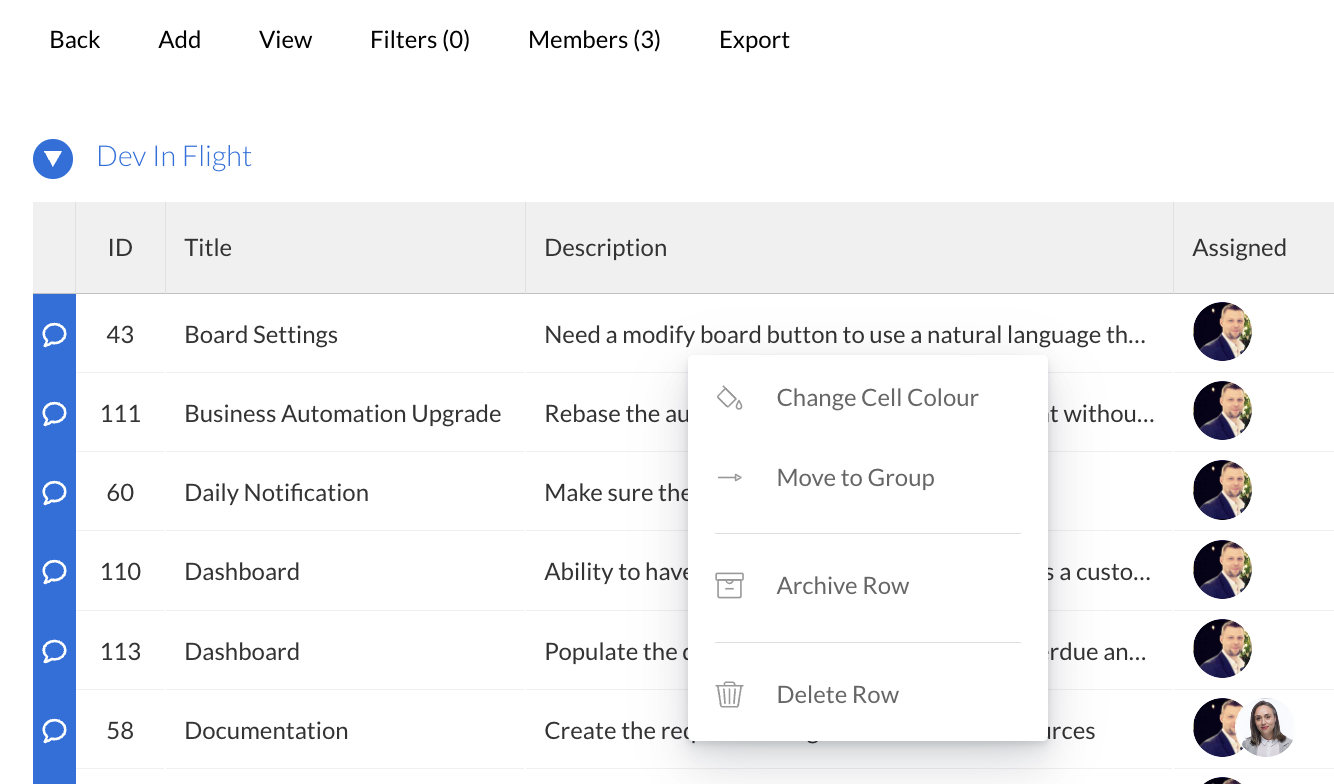The image size is (1334, 784).
Task: Collapse the Dev In Flight group
Action: 53,158
